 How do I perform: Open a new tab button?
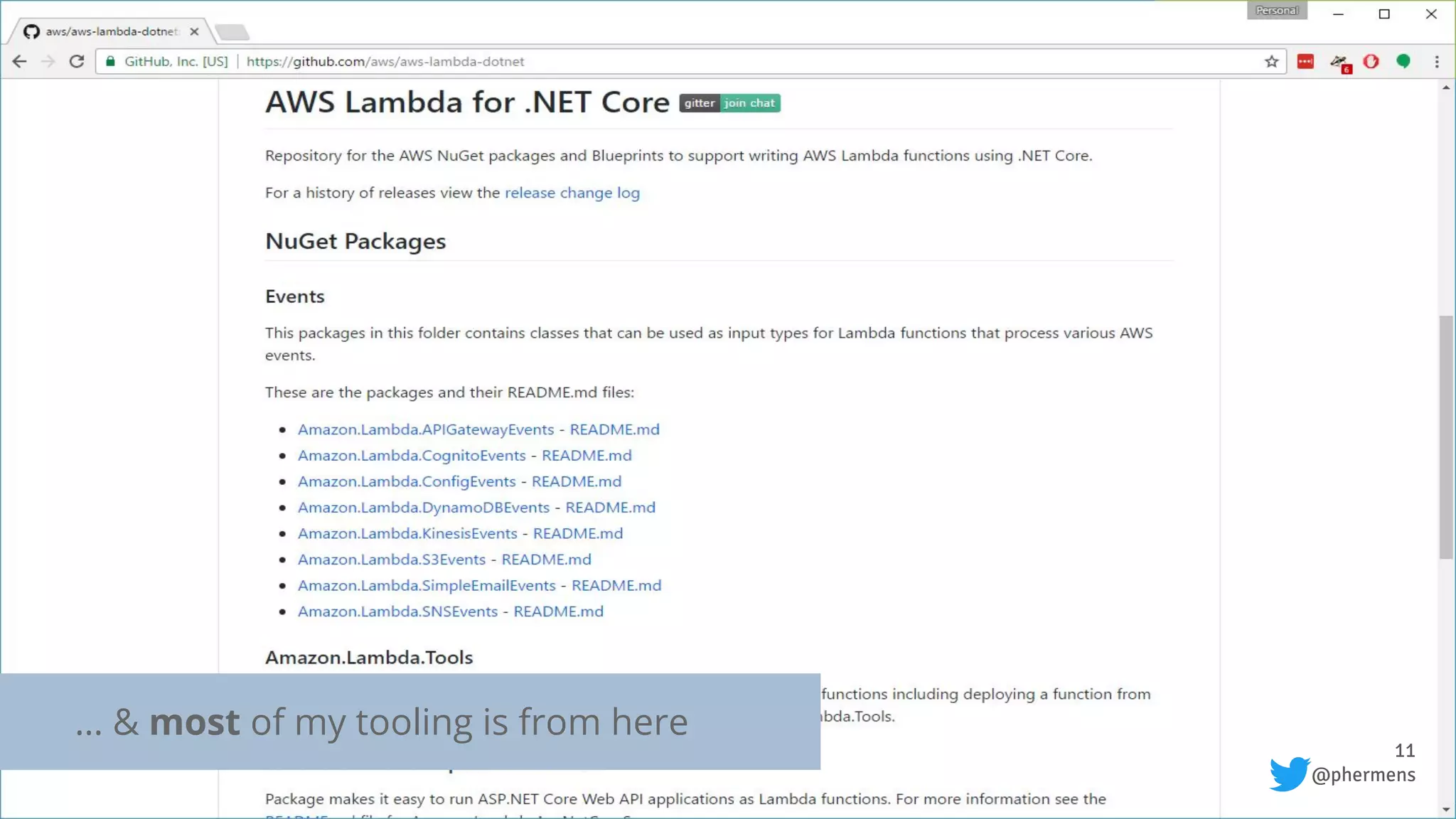[232, 32]
